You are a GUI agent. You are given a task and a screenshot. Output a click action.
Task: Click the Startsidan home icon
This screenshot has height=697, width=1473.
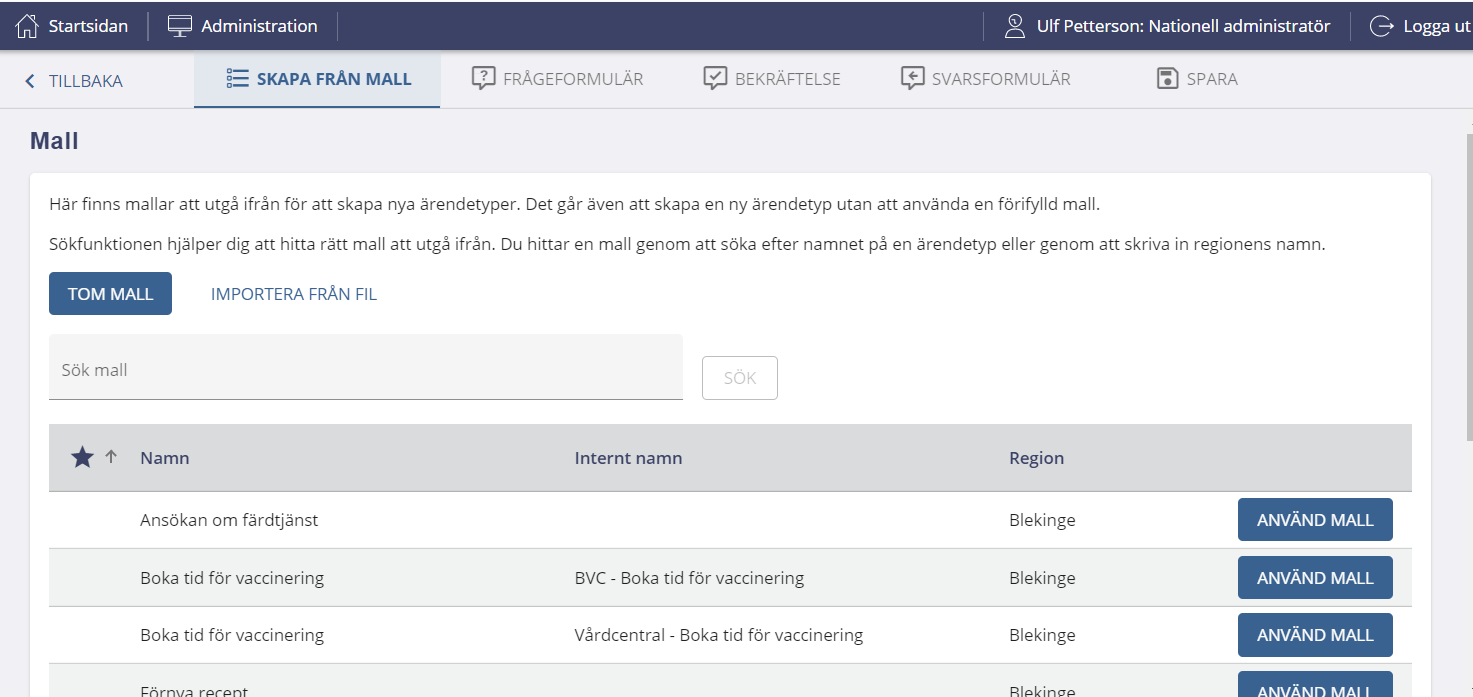pyautogui.click(x=27, y=26)
